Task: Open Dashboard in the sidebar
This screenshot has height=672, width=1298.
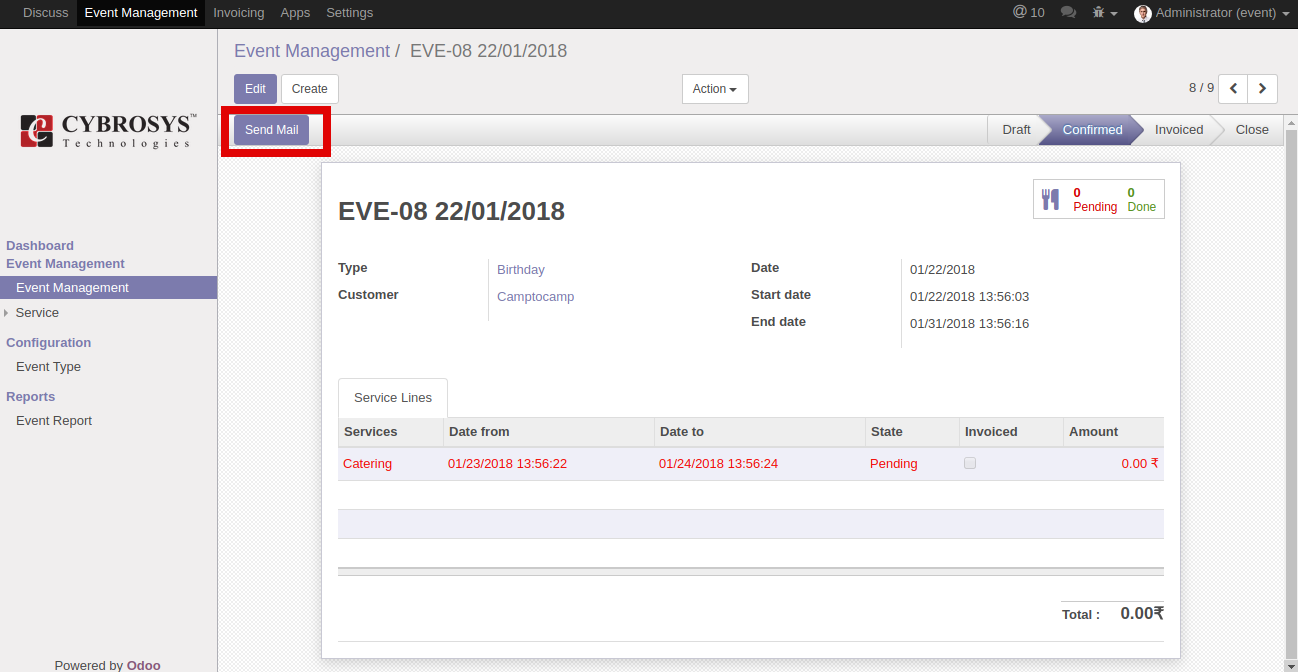Action: pos(40,246)
